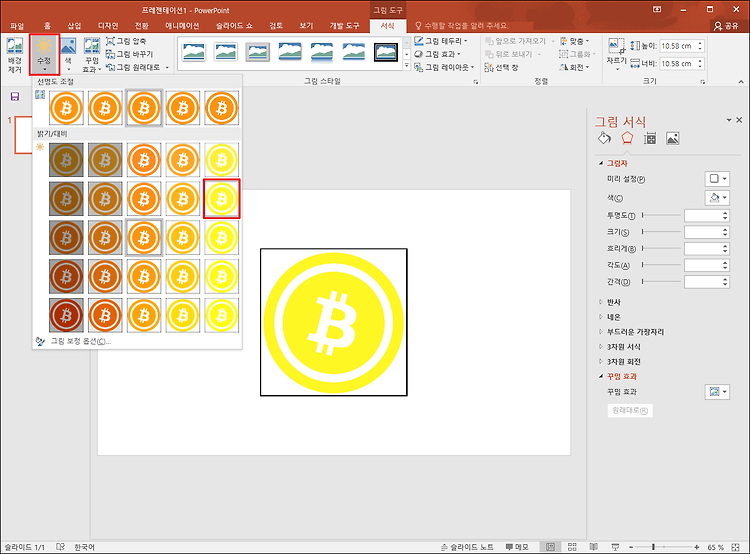
Task: Open the Size & Properties pane icon
Action: tap(650, 139)
